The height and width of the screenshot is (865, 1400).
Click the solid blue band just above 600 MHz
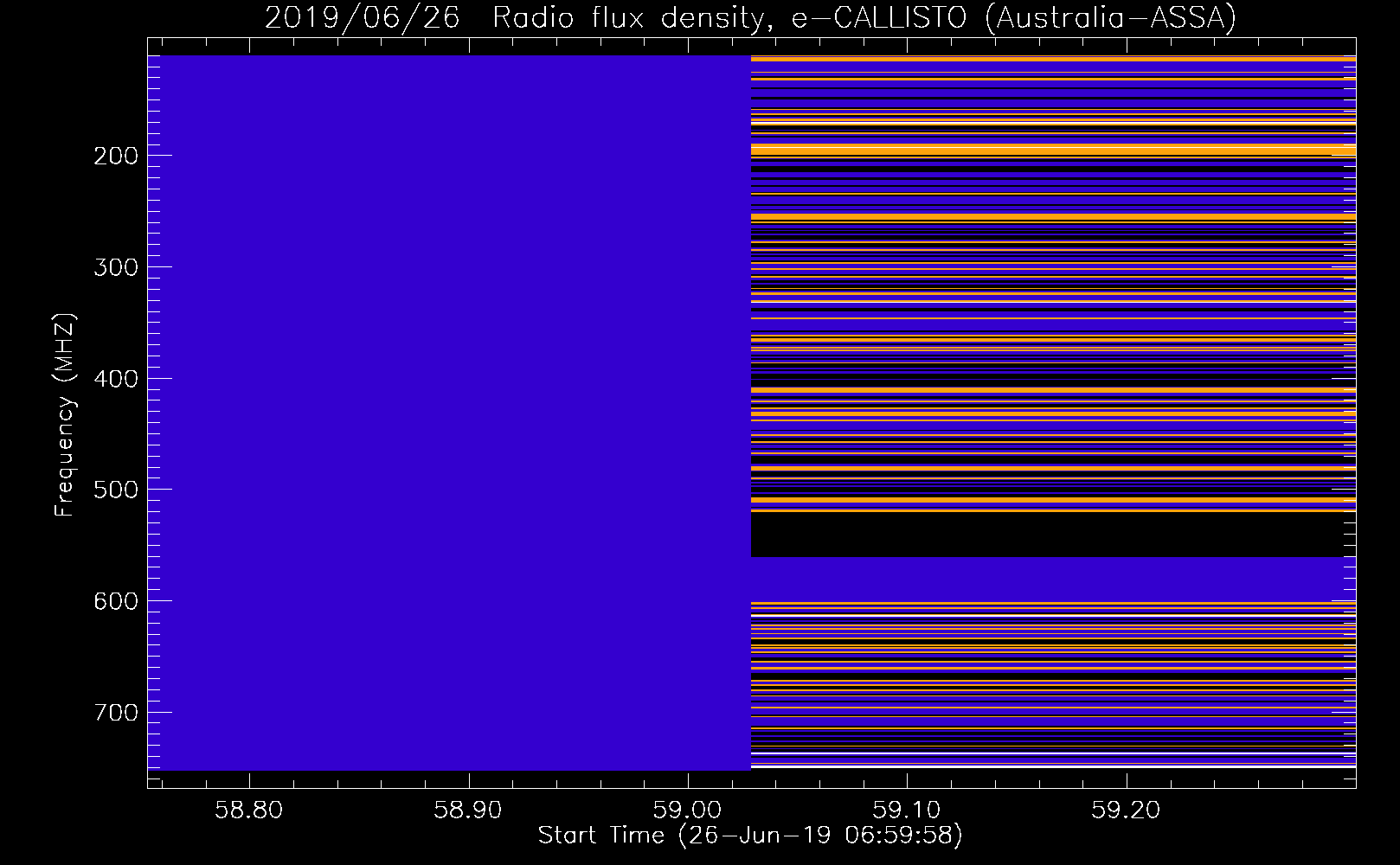coord(1053,579)
